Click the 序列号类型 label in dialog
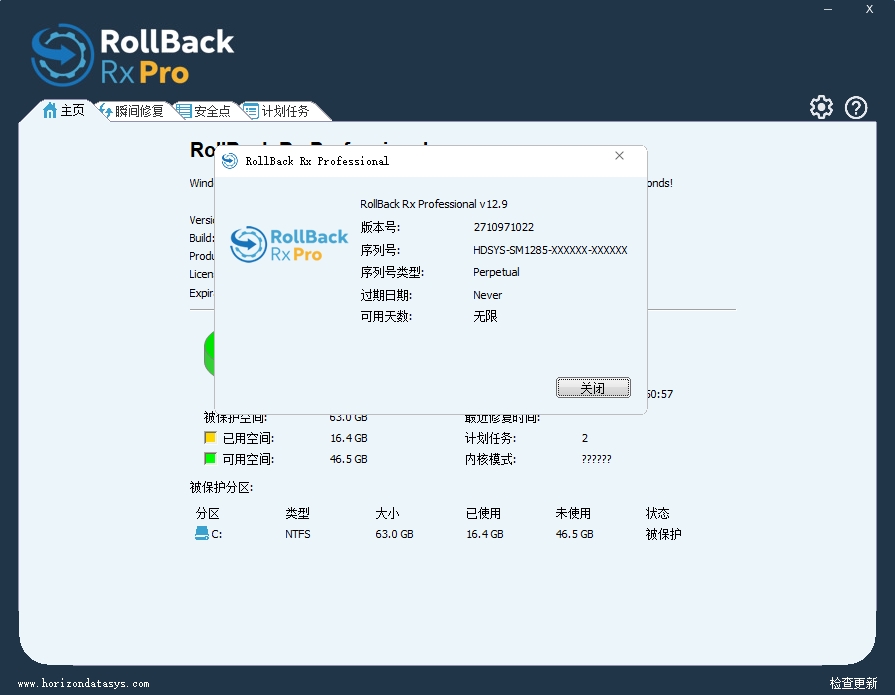This screenshot has width=895, height=695. click(392, 272)
